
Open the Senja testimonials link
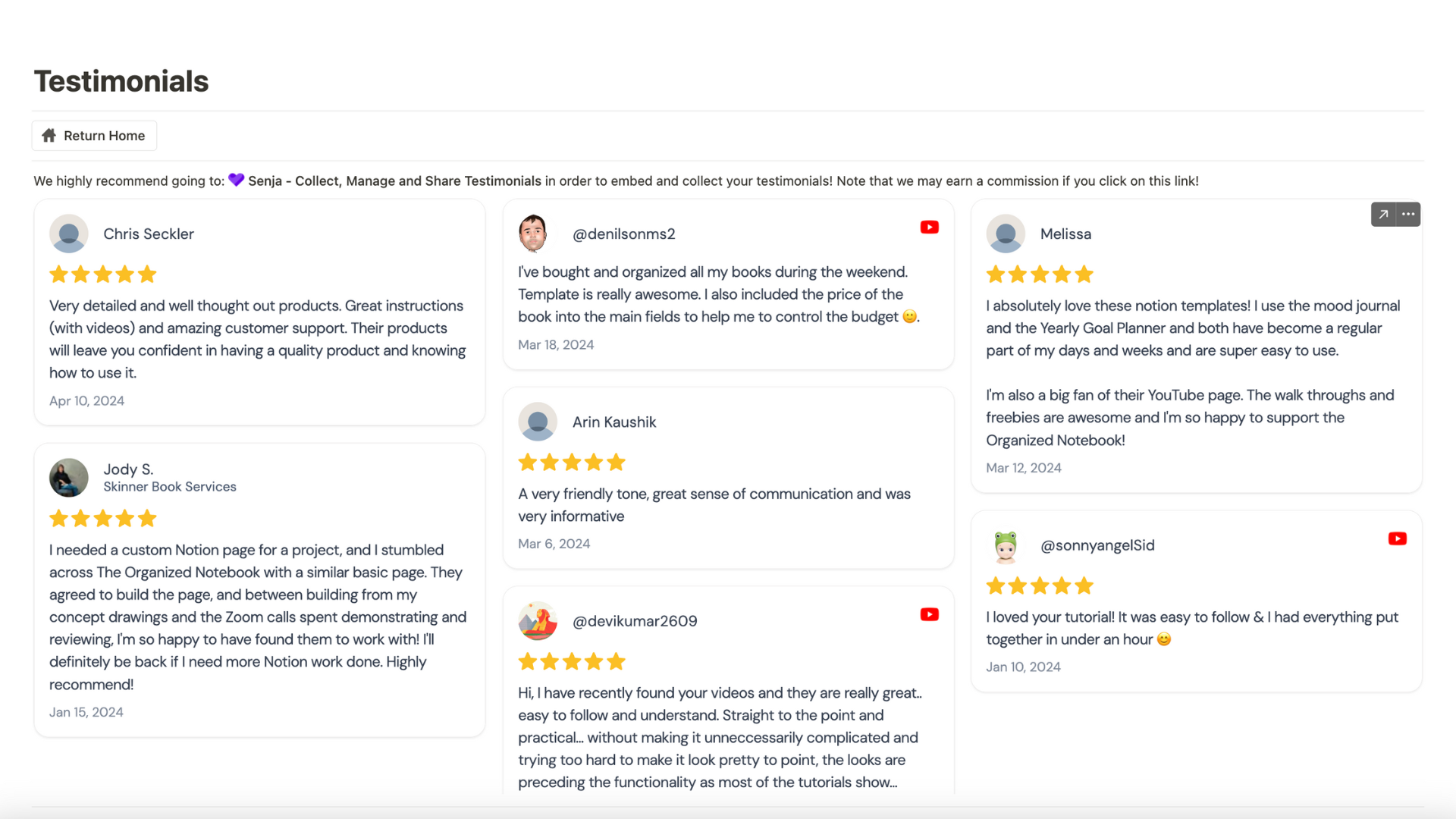(394, 181)
